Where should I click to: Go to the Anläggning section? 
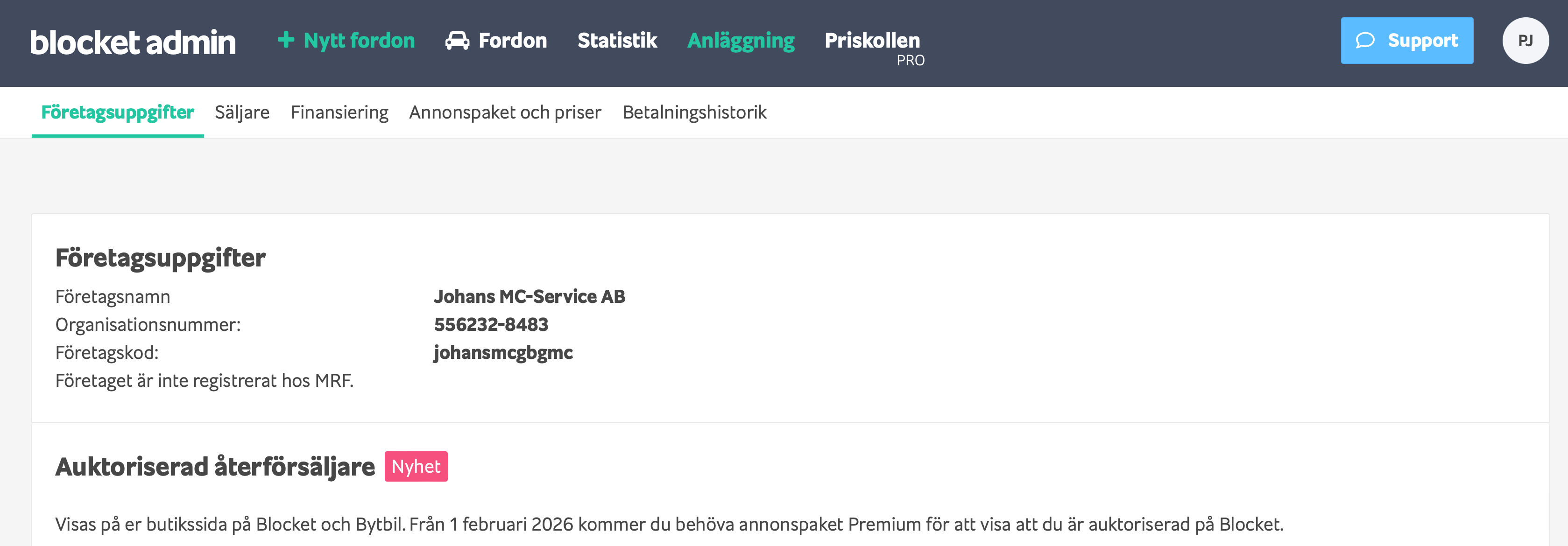click(740, 41)
